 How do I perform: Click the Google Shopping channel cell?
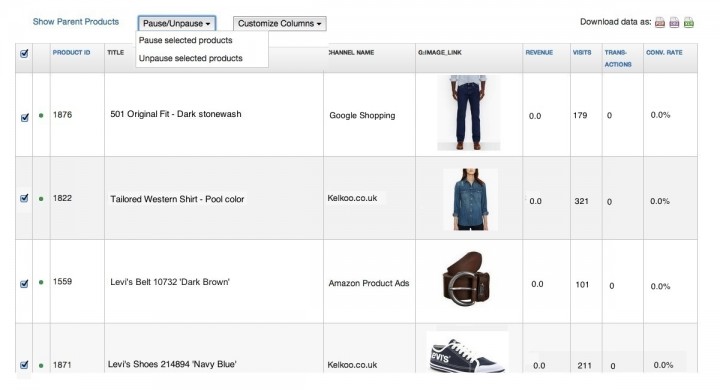pos(362,115)
